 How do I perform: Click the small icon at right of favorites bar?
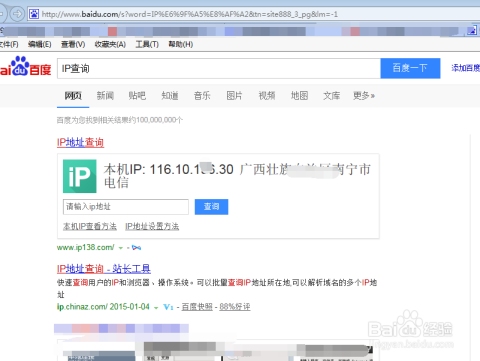coord(472,30)
